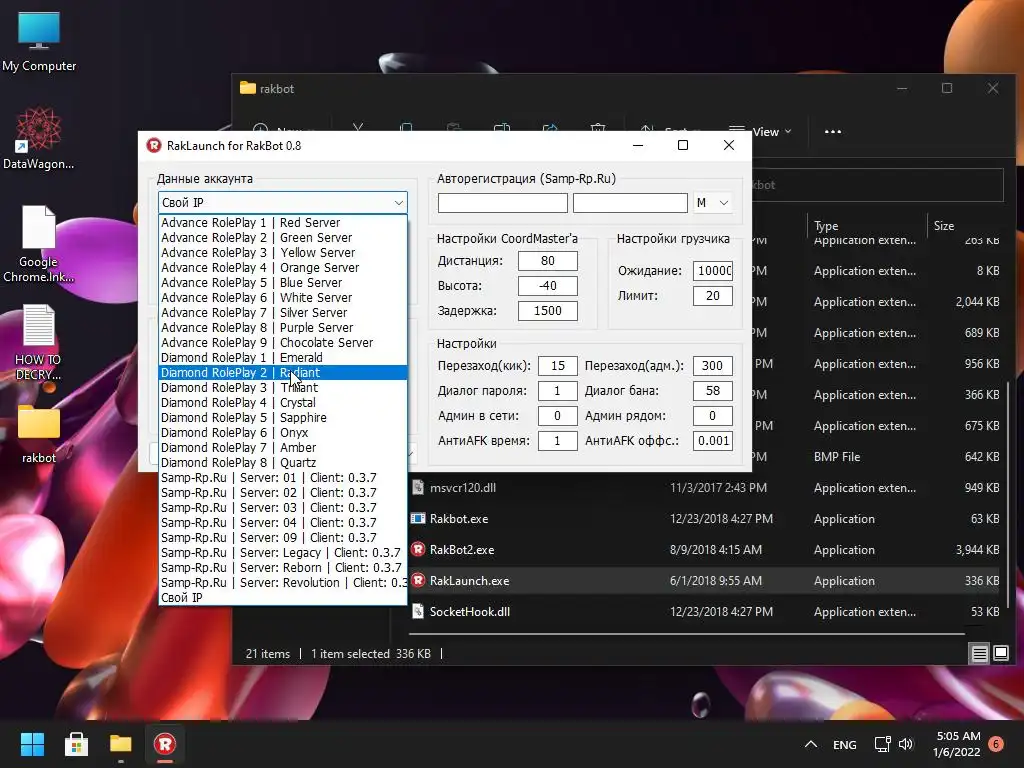This screenshot has height=768, width=1024.
Task: Click Задержка field showing 1500
Action: pos(547,311)
